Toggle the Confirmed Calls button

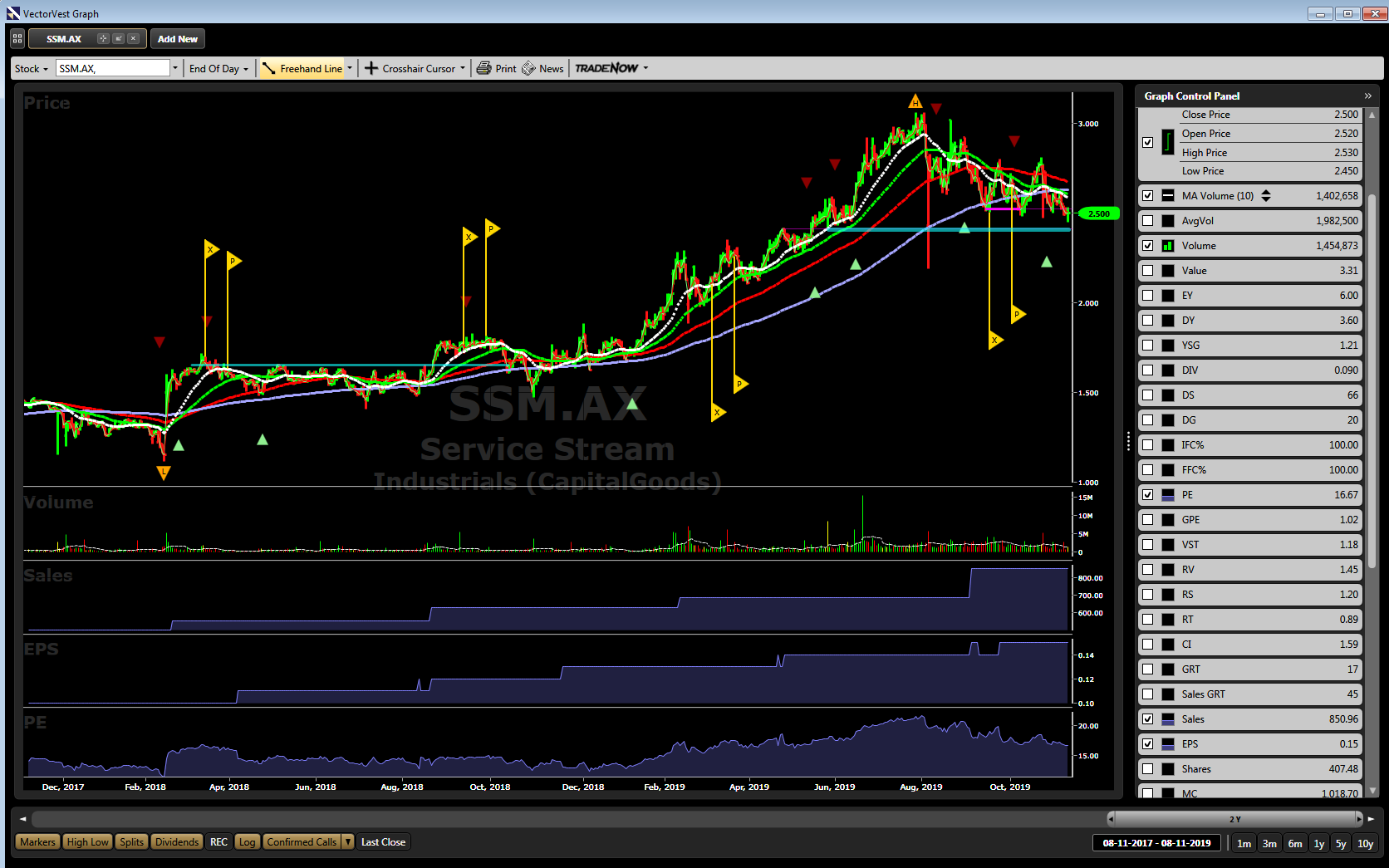pos(302,842)
